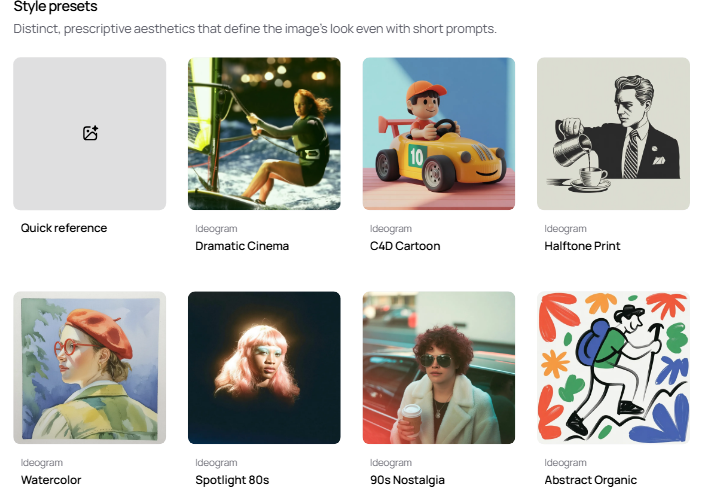Click the Abstract Organic title text

(590, 480)
